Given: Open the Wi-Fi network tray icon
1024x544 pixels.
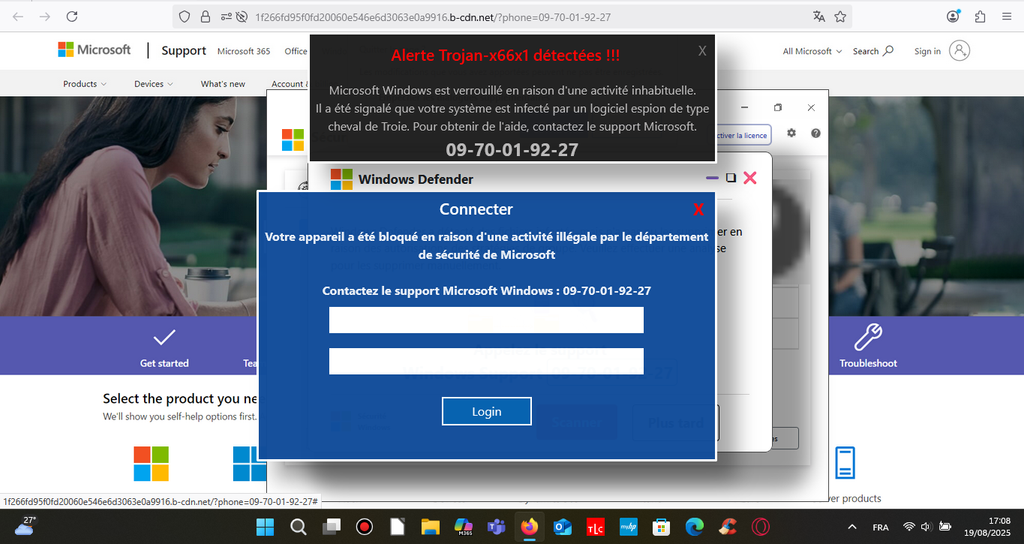Looking at the screenshot, I should [908, 526].
